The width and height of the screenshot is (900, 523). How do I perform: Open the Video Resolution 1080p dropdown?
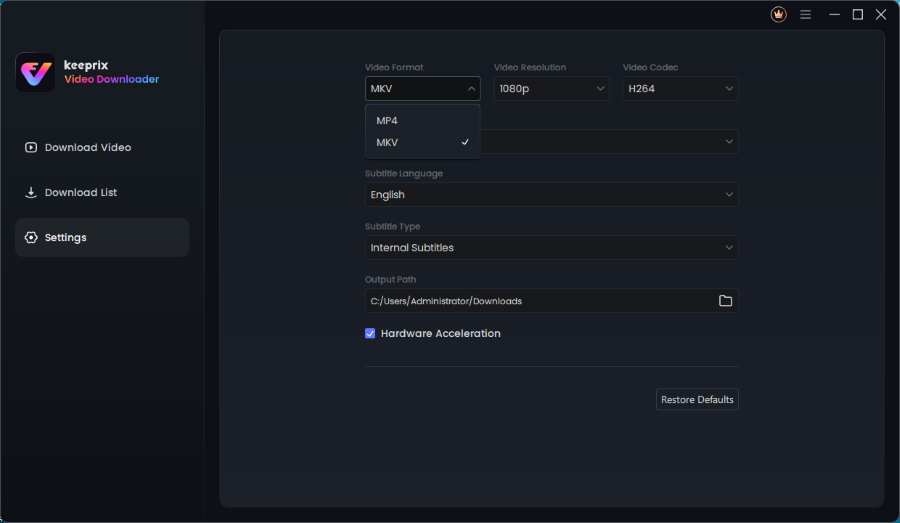551,89
